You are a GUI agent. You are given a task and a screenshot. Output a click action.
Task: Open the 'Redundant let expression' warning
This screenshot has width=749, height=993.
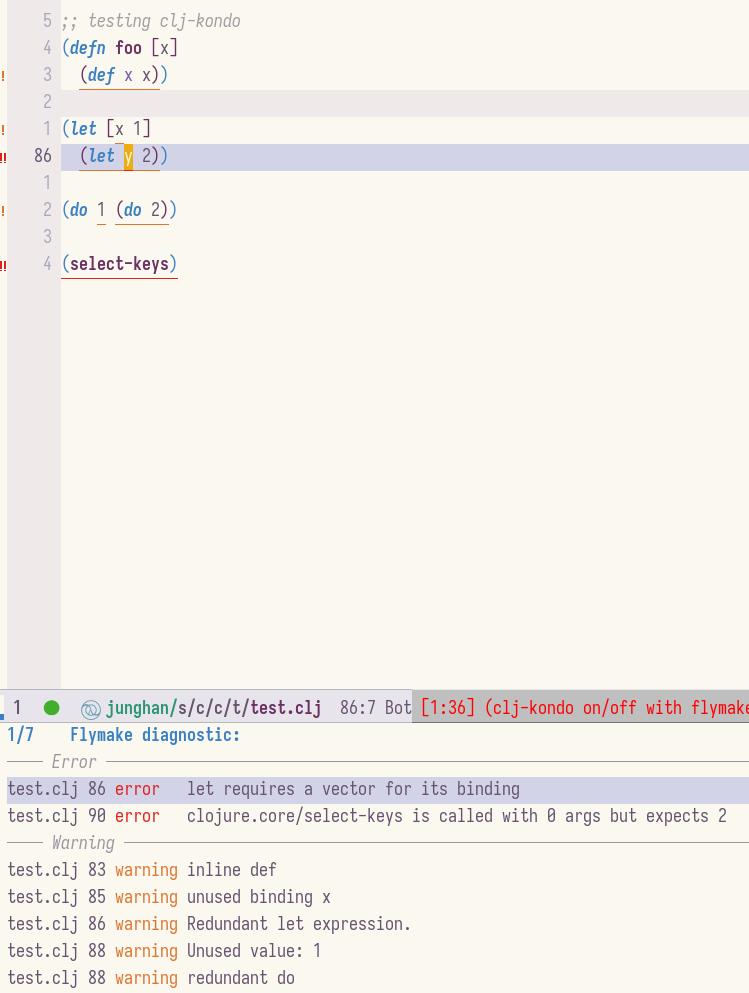[x=299, y=924]
